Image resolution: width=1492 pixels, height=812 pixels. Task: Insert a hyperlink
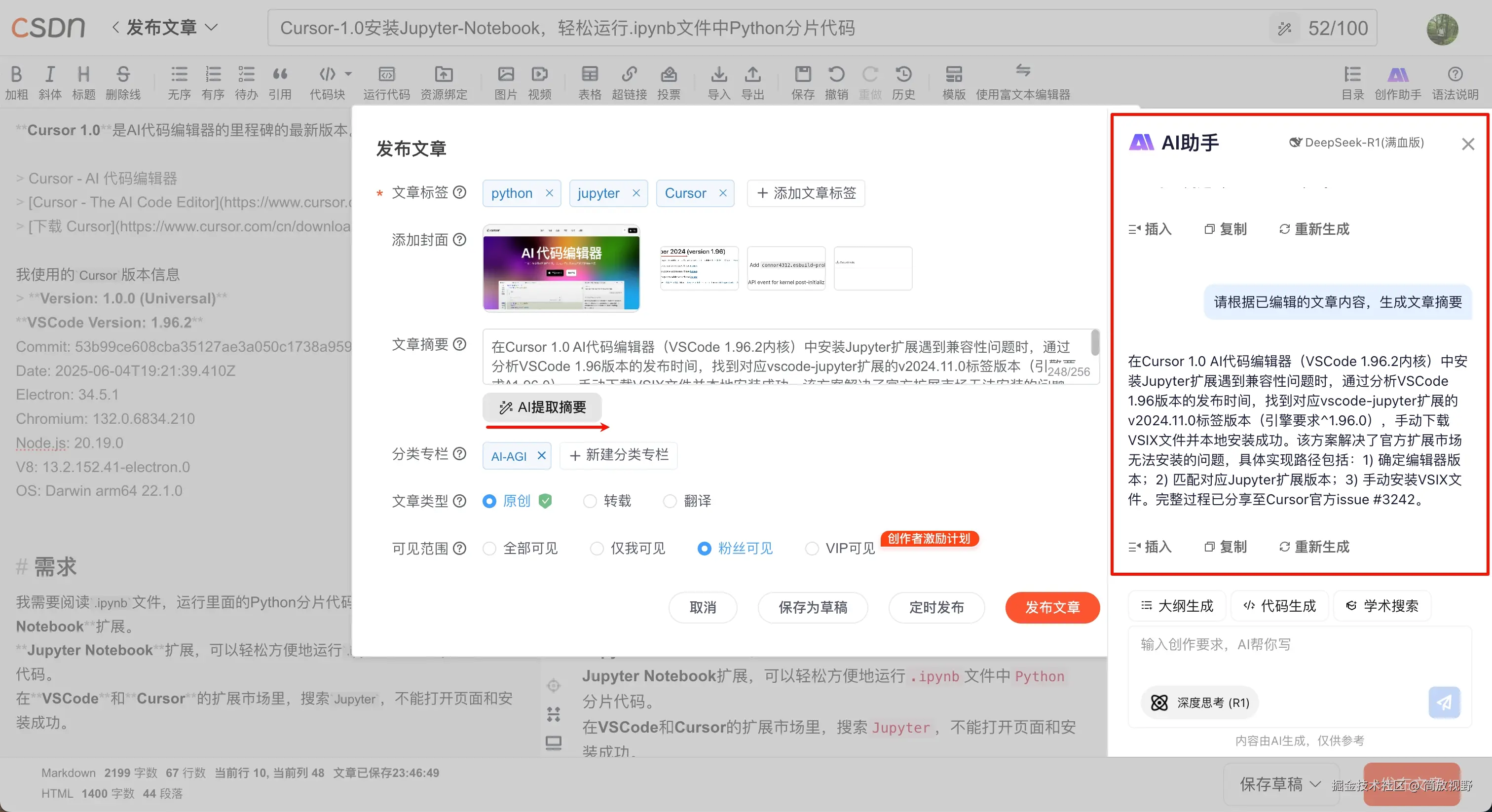629,81
